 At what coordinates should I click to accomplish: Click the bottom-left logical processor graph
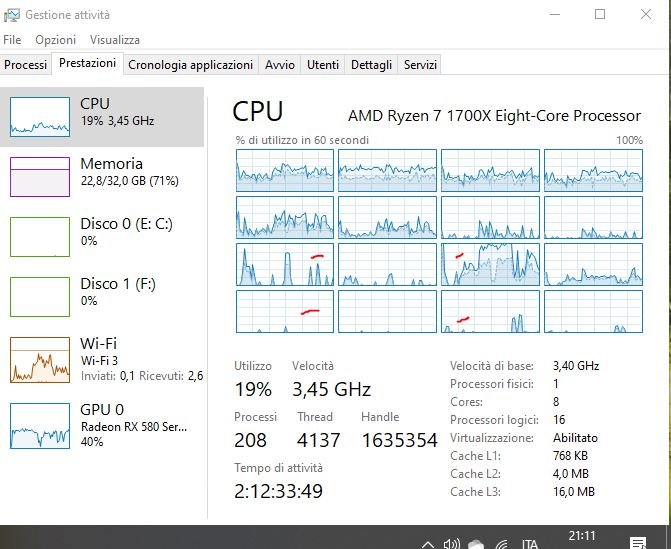click(x=285, y=312)
